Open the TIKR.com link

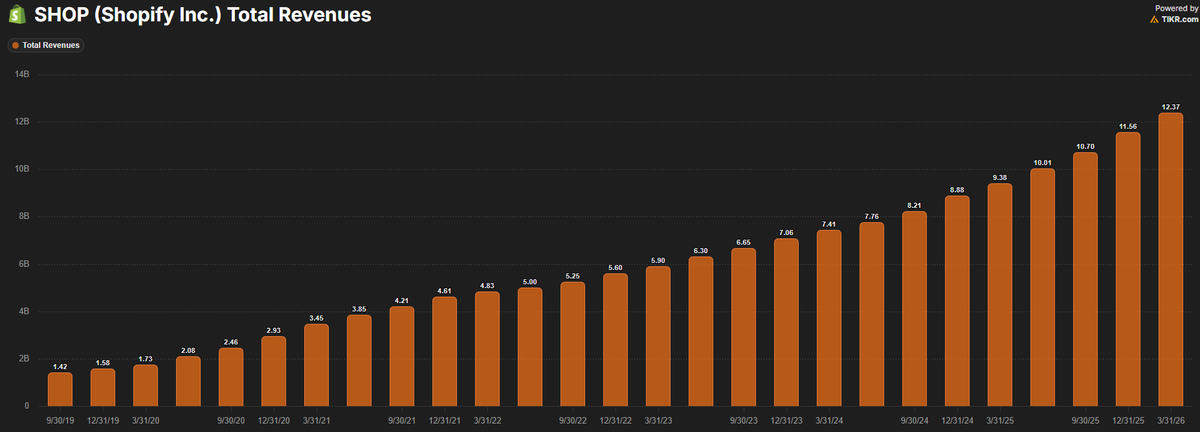[1174, 19]
